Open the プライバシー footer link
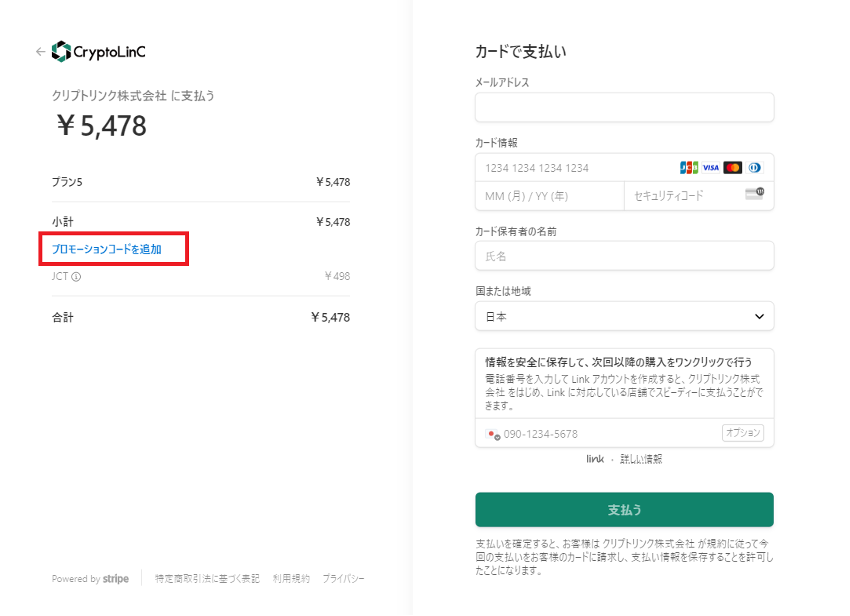Screen dimensions: 850x616 coord(343,579)
